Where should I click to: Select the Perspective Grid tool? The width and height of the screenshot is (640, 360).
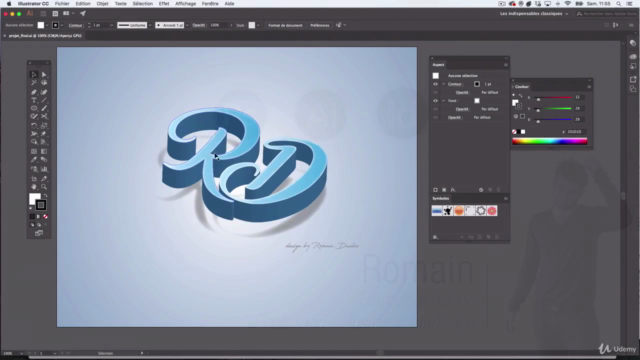(x=44, y=142)
